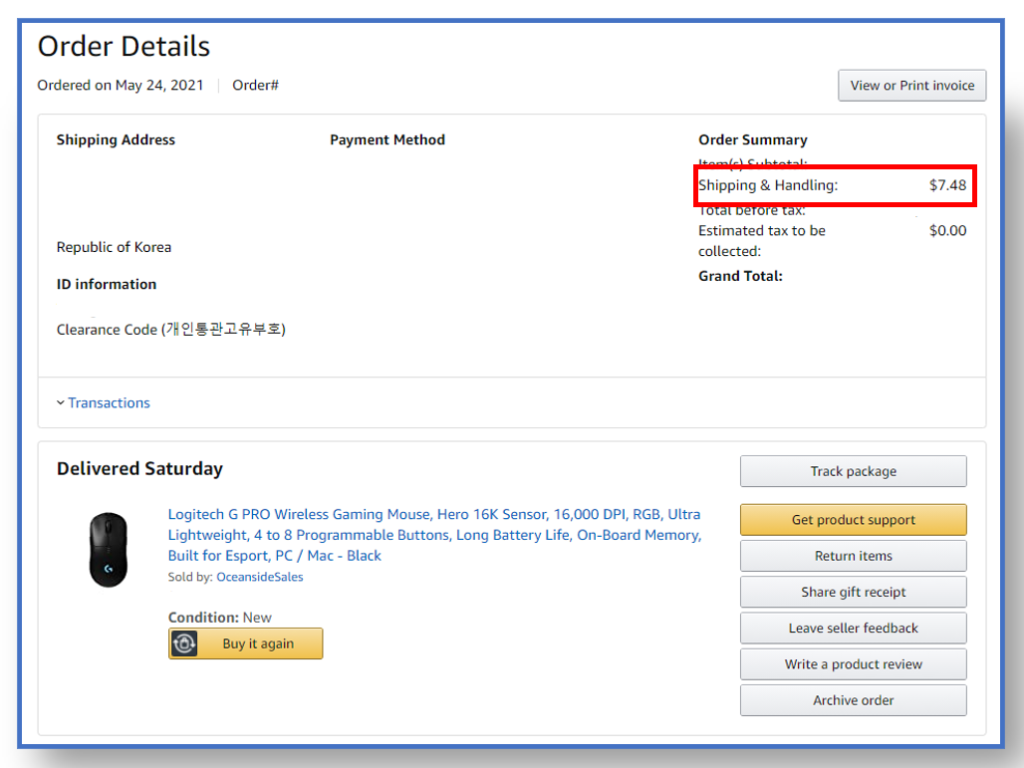Select Estimated tax $0.00 value

coord(948,231)
